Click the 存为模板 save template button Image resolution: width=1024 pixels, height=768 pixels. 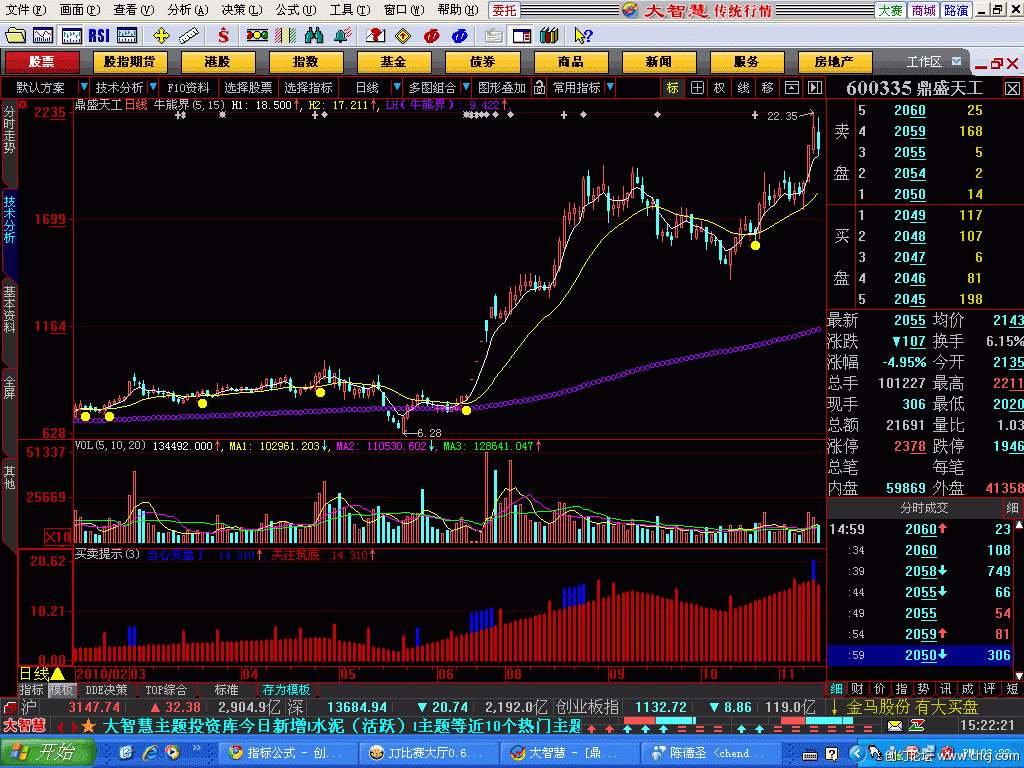285,690
